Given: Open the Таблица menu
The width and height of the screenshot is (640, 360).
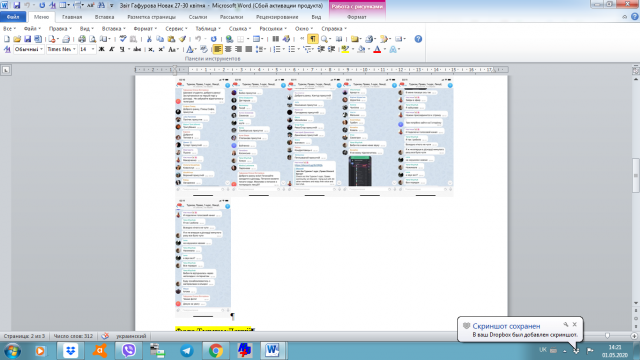Looking at the screenshot, I should (x=208, y=29).
